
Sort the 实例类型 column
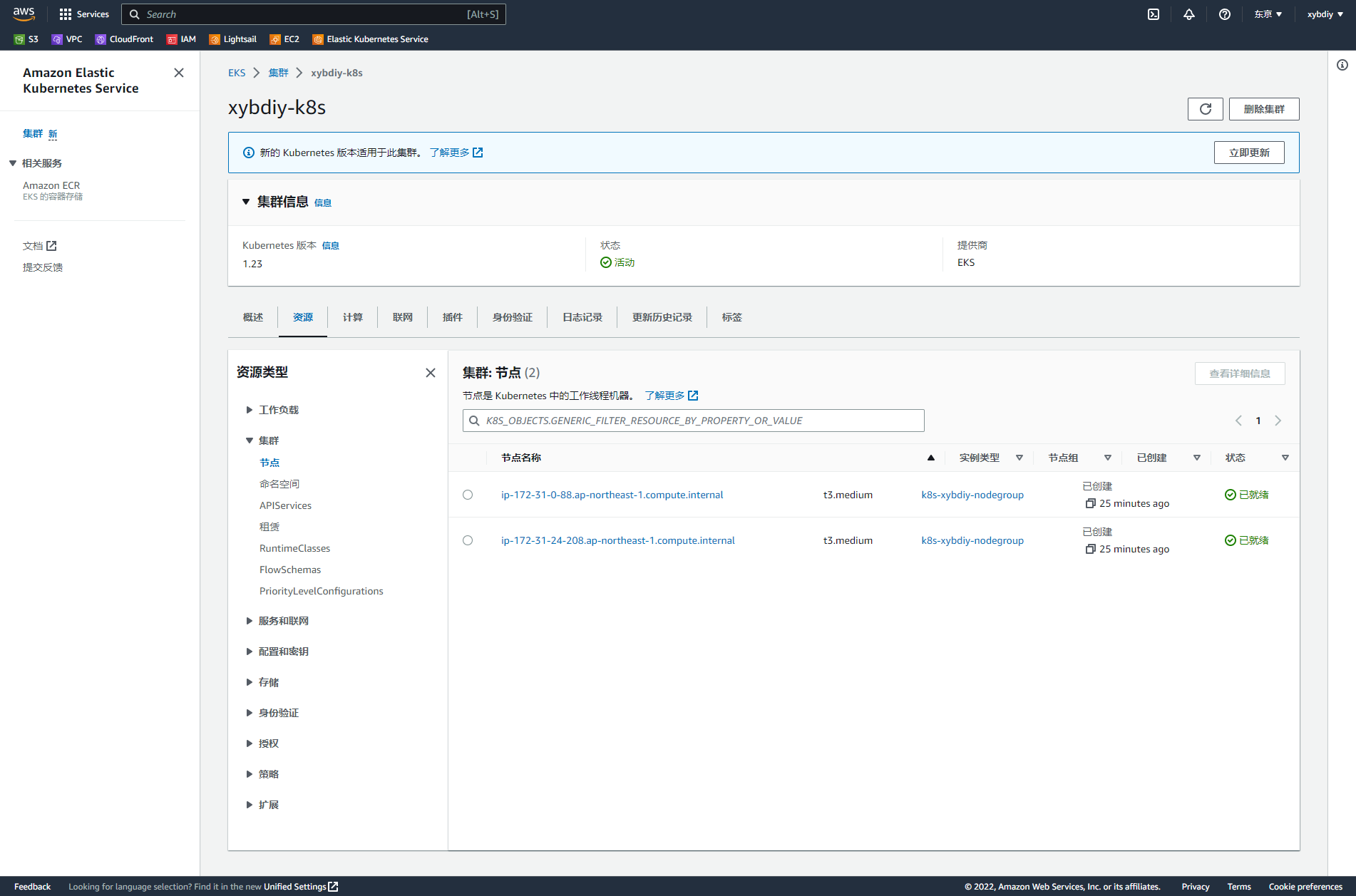click(1019, 458)
